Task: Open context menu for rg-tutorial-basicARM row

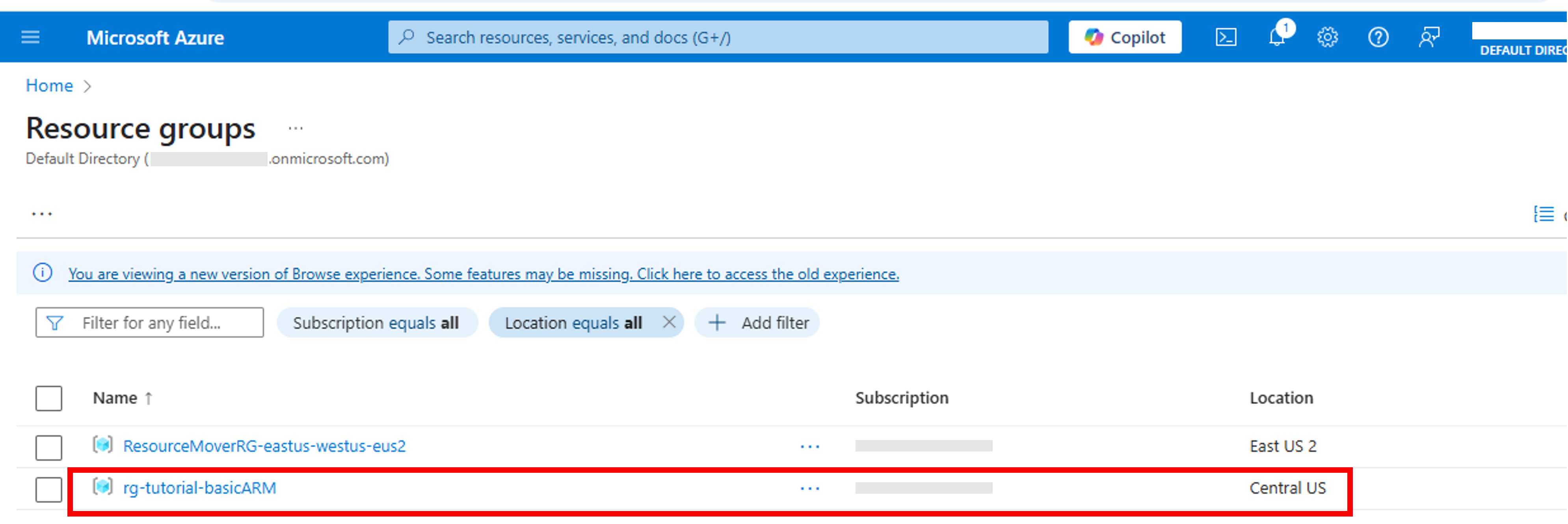Action: (x=809, y=489)
